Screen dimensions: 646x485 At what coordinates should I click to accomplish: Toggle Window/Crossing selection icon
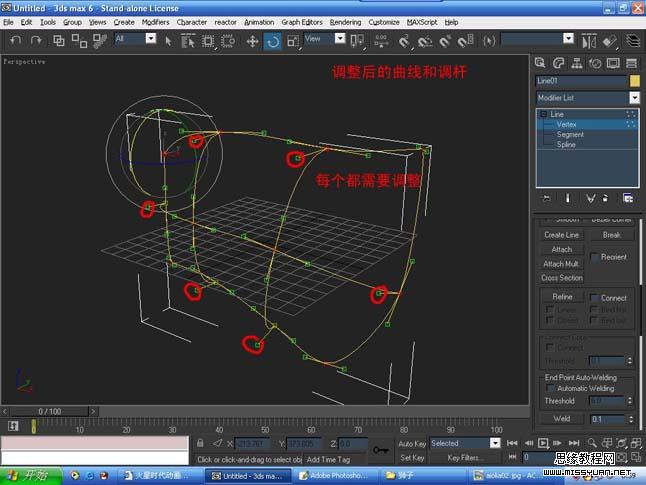tap(228, 41)
